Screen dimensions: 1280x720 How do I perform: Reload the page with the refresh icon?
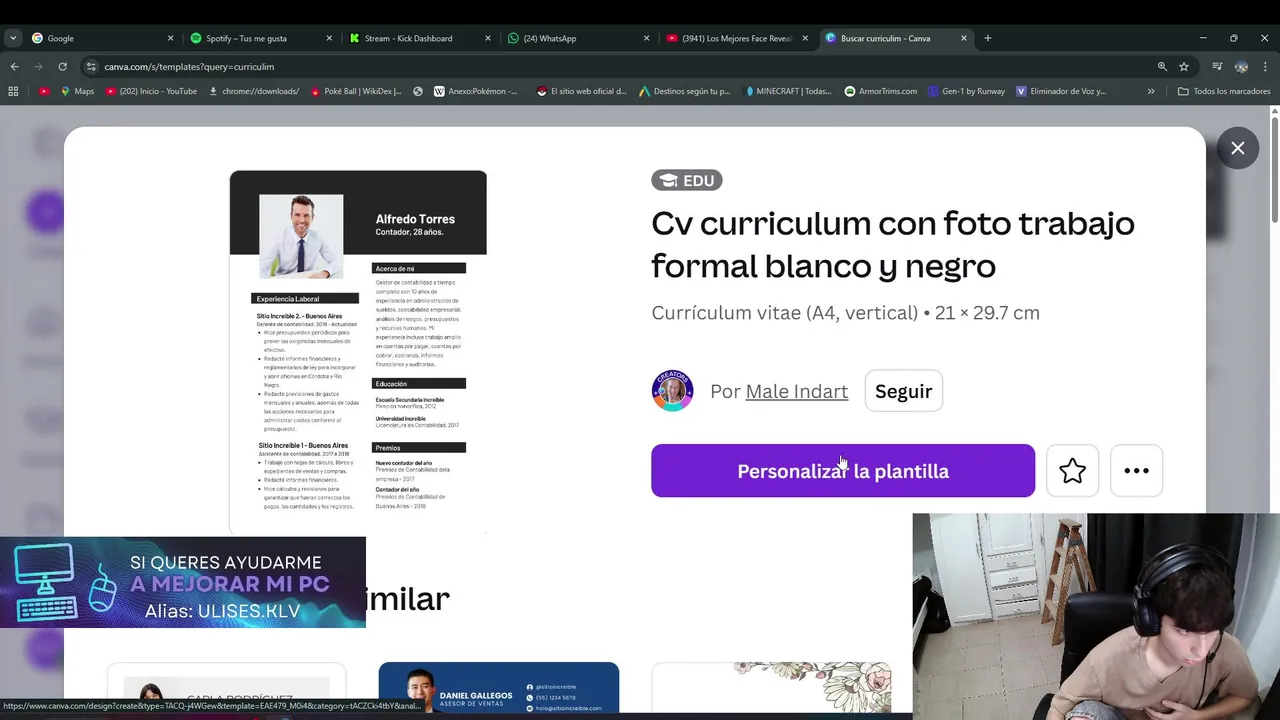click(62, 66)
